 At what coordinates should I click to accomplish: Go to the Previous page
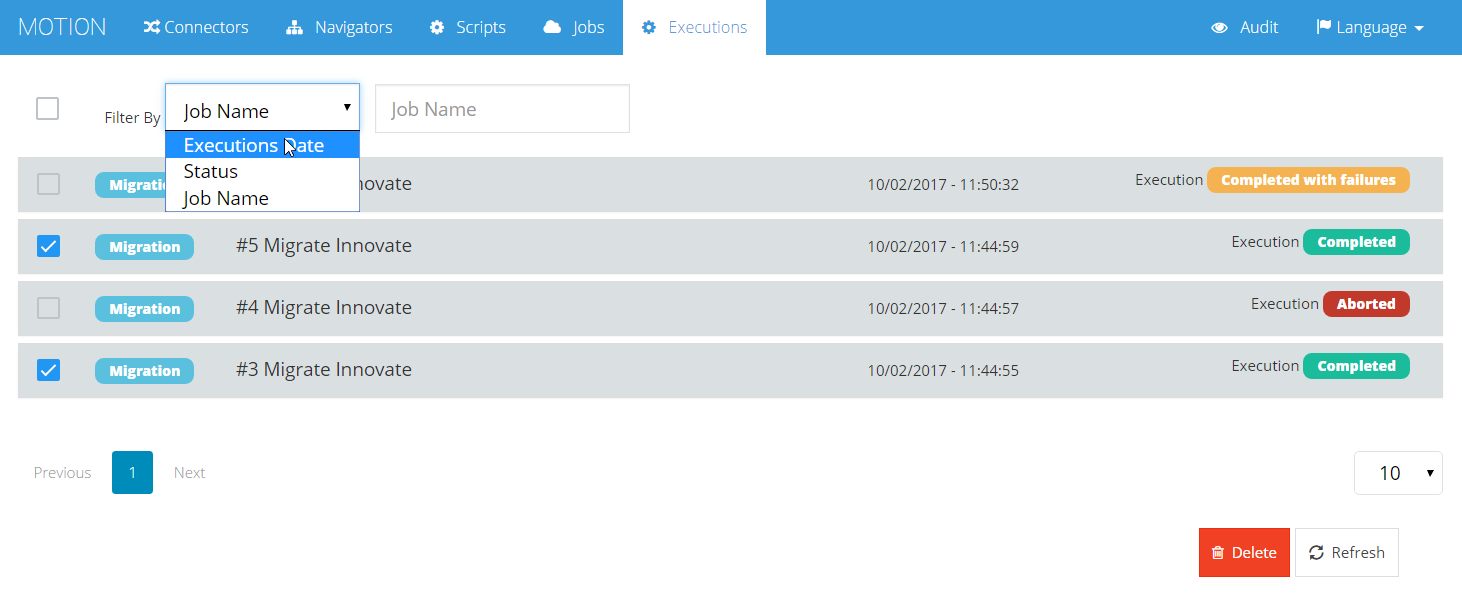62,473
